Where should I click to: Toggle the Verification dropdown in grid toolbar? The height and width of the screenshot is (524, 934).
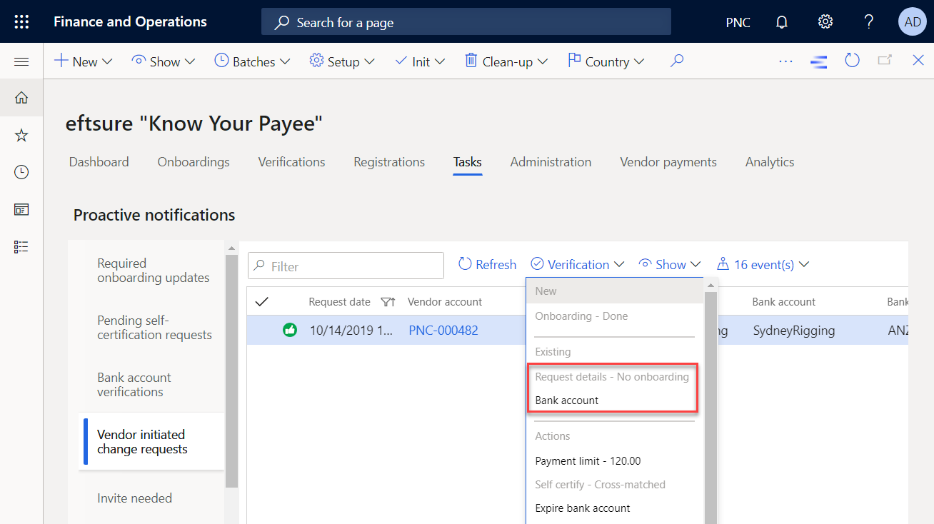click(577, 264)
